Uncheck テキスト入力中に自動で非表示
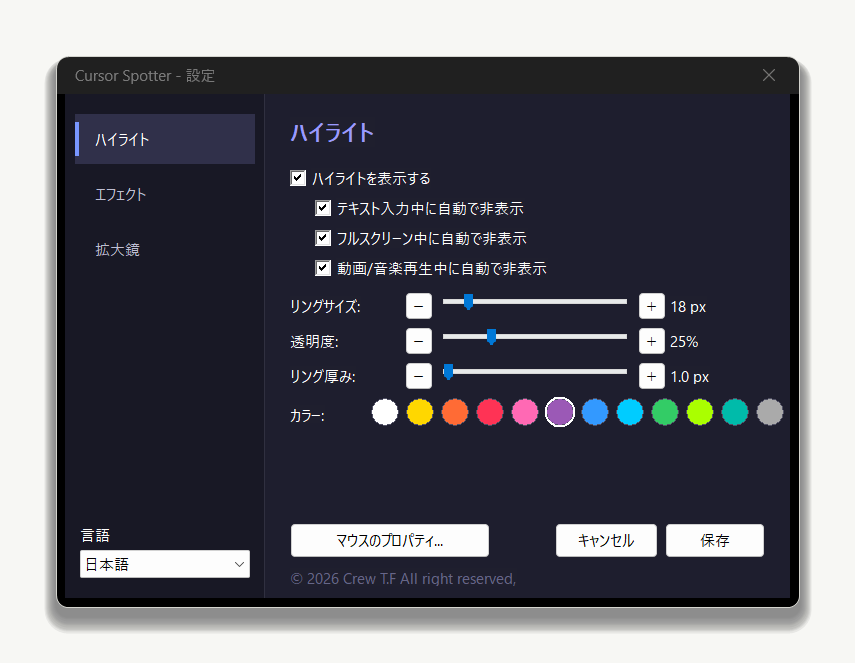Viewport: 855px width, 663px height. click(x=323, y=208)
